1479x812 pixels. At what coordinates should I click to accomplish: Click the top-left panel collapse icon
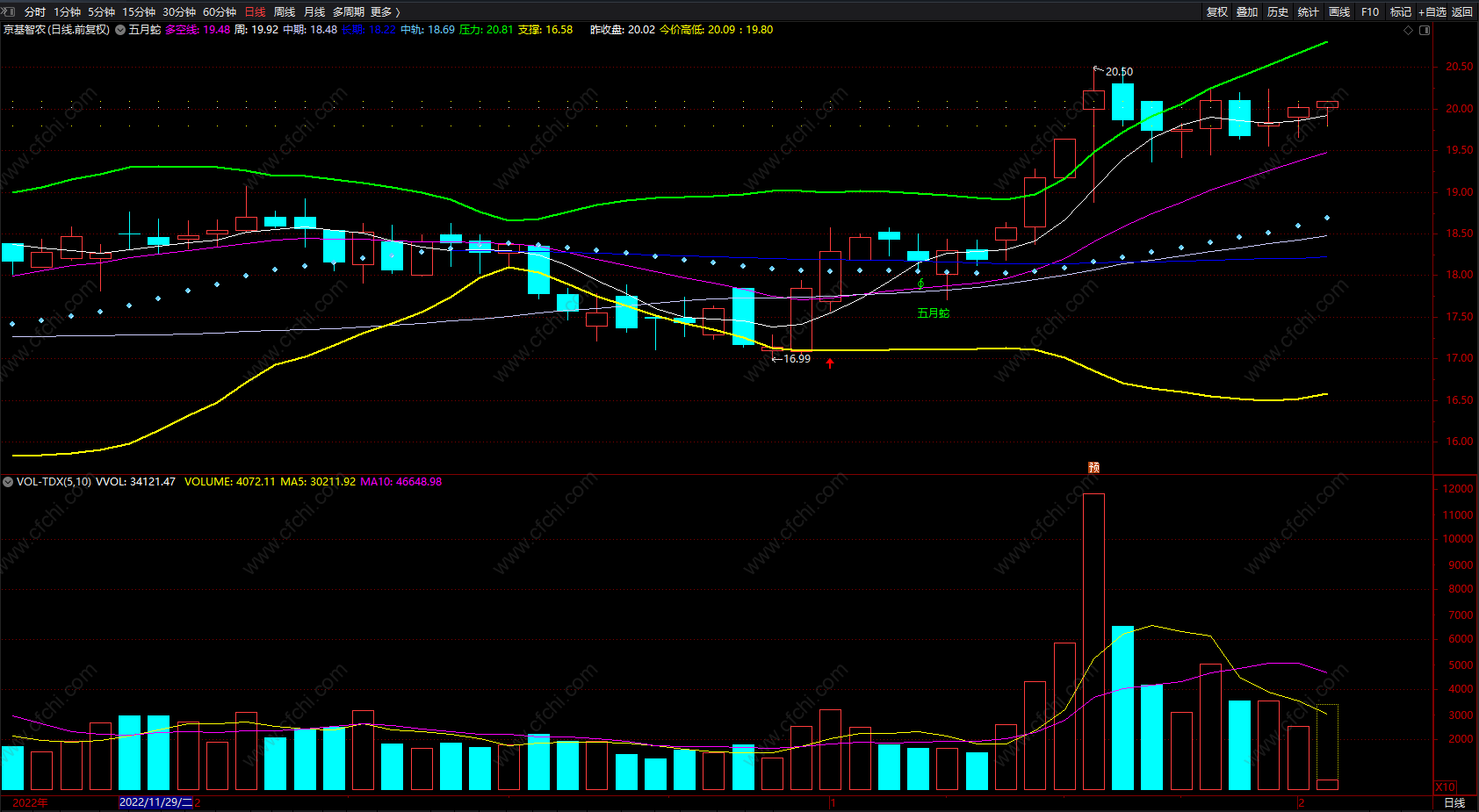pos(9,11)
